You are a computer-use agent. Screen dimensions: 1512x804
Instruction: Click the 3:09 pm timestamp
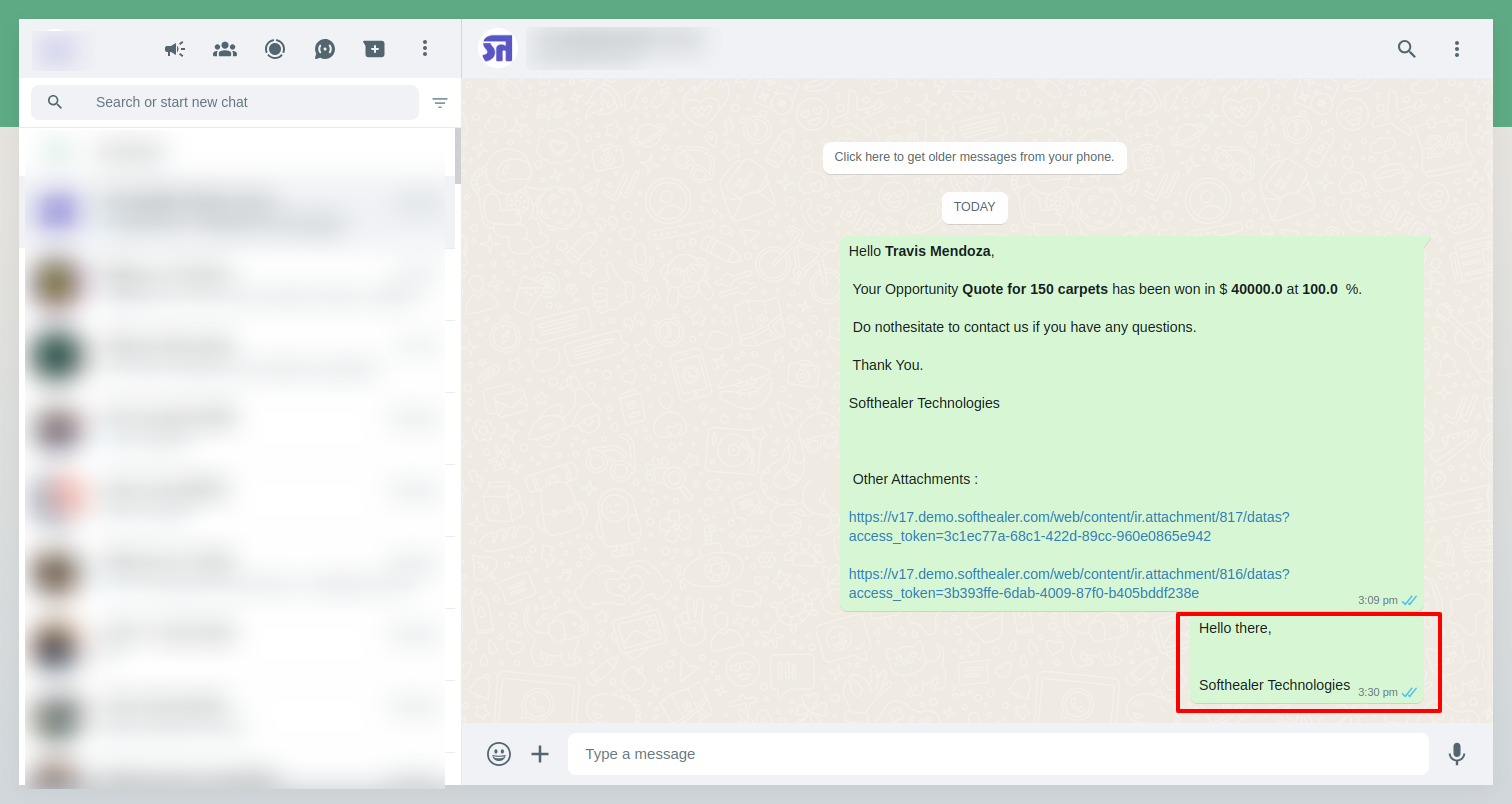pyautogui.click(x=1377, y=600)
